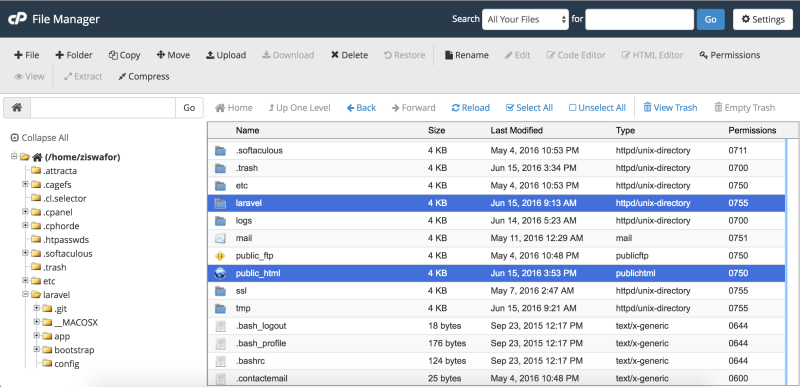Click the .bash_profile file icon
The height and width of the screenshot is (387, 800).
point(220,344)
